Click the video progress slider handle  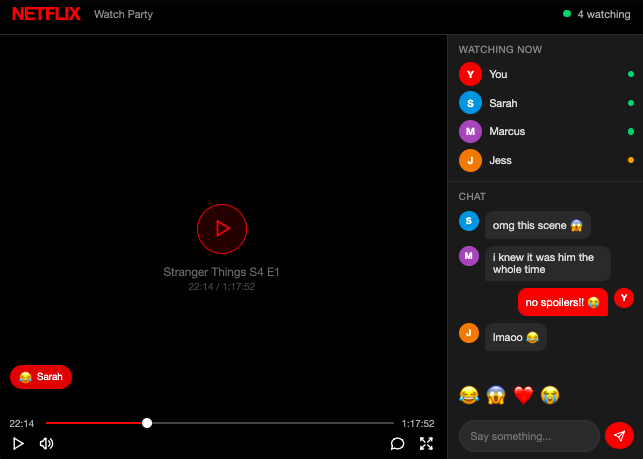tap(147, 423)
